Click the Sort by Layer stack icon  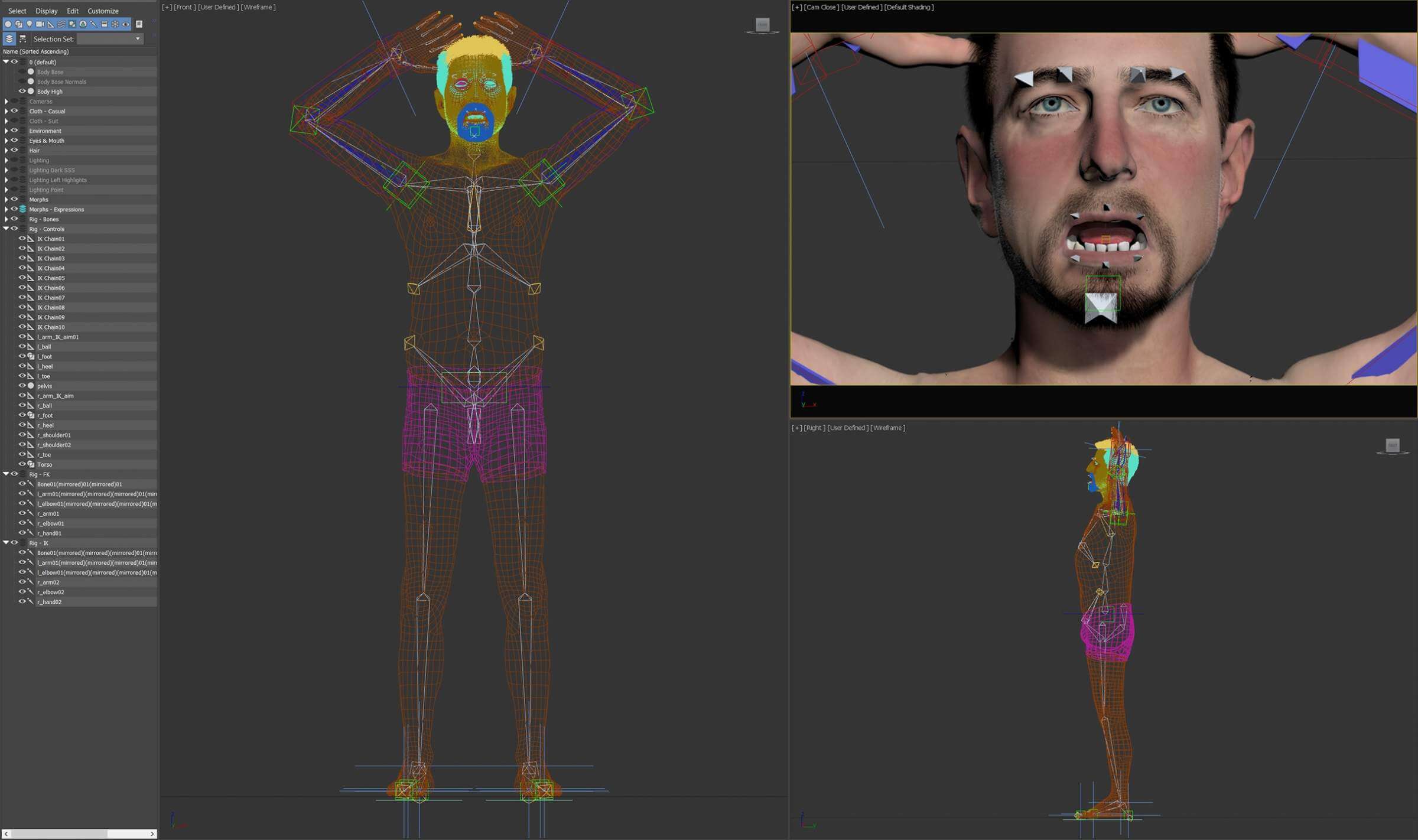[x=9, y=39]
